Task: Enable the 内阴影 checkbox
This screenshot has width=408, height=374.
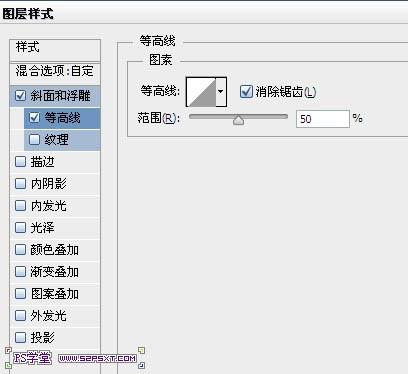Action: coord(20,184)
